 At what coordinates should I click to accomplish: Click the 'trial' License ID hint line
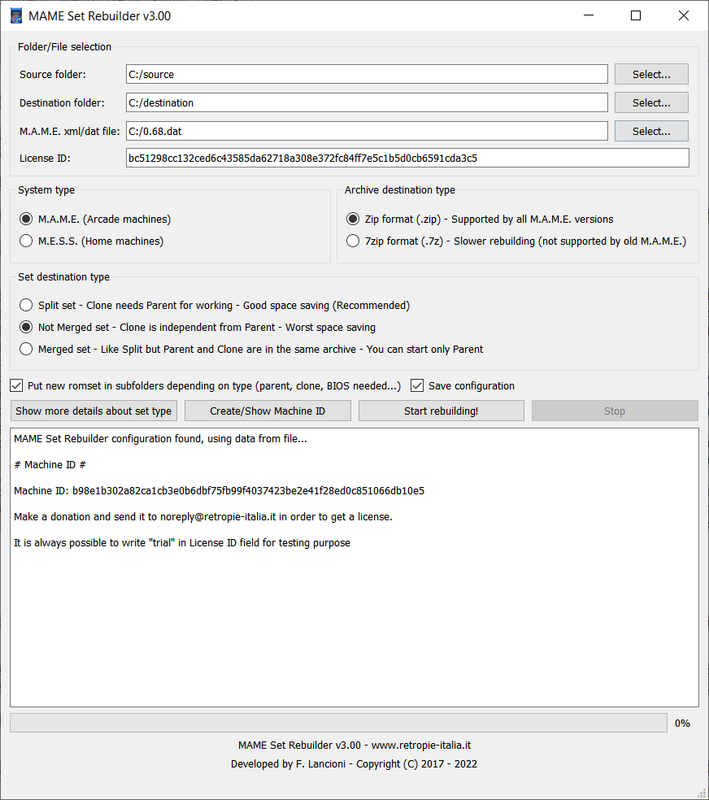point(182,543)
